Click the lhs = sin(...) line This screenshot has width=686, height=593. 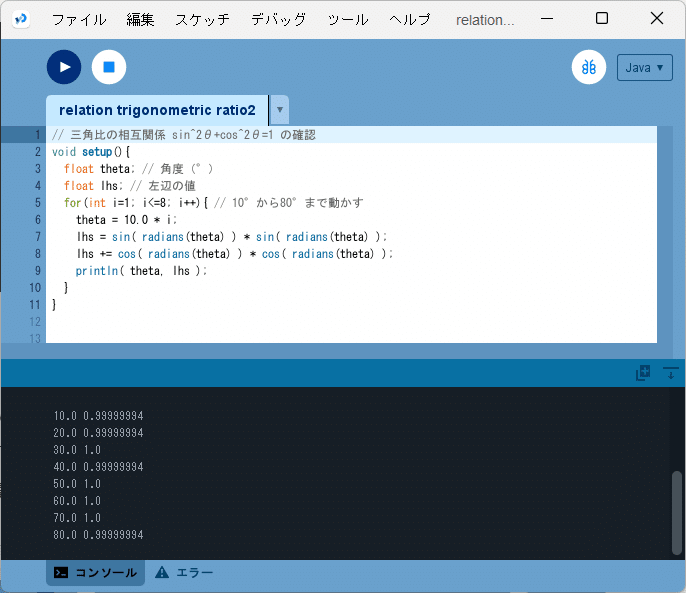pos(232,237)
